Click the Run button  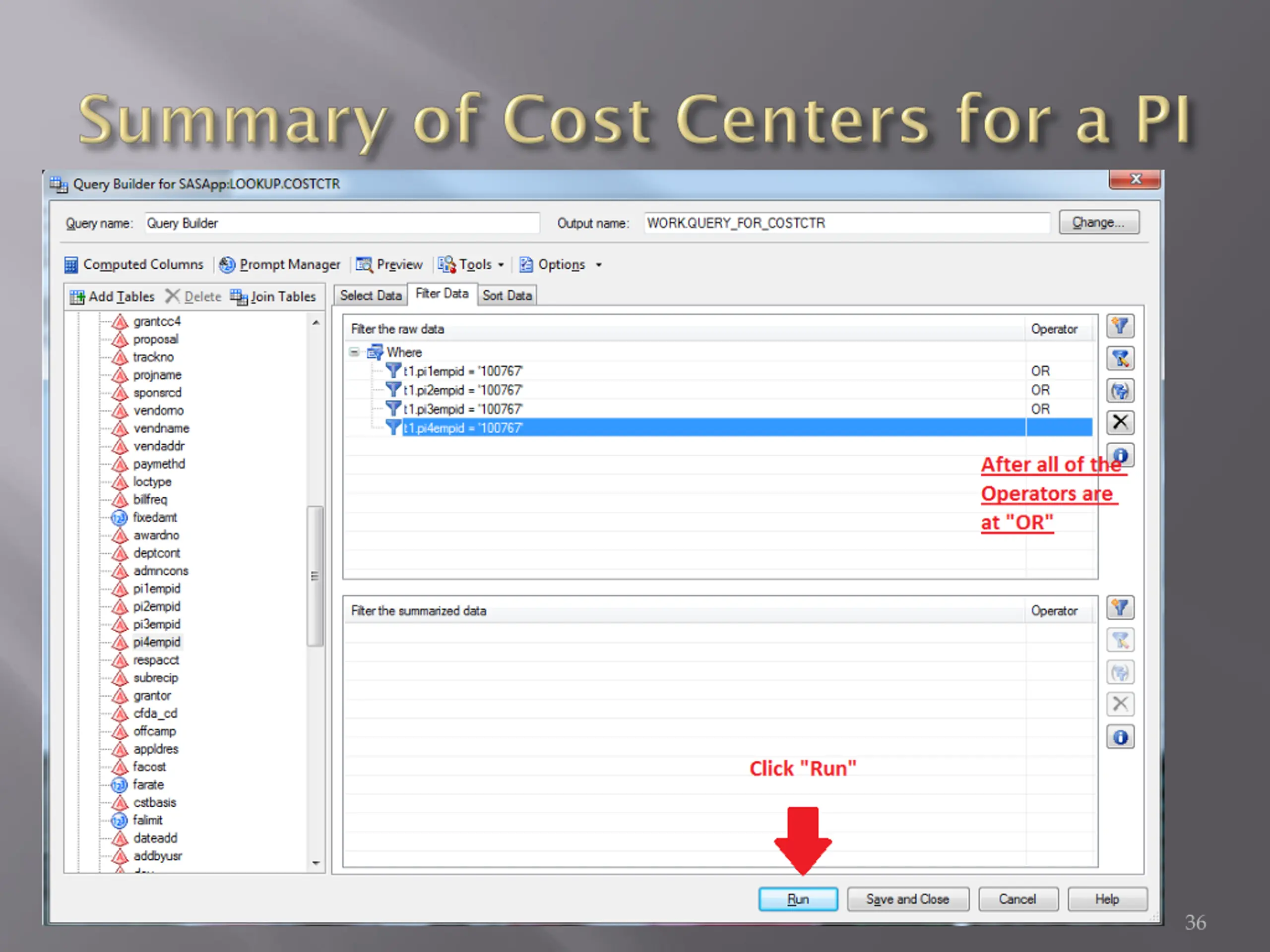click(x=798, y=898)
